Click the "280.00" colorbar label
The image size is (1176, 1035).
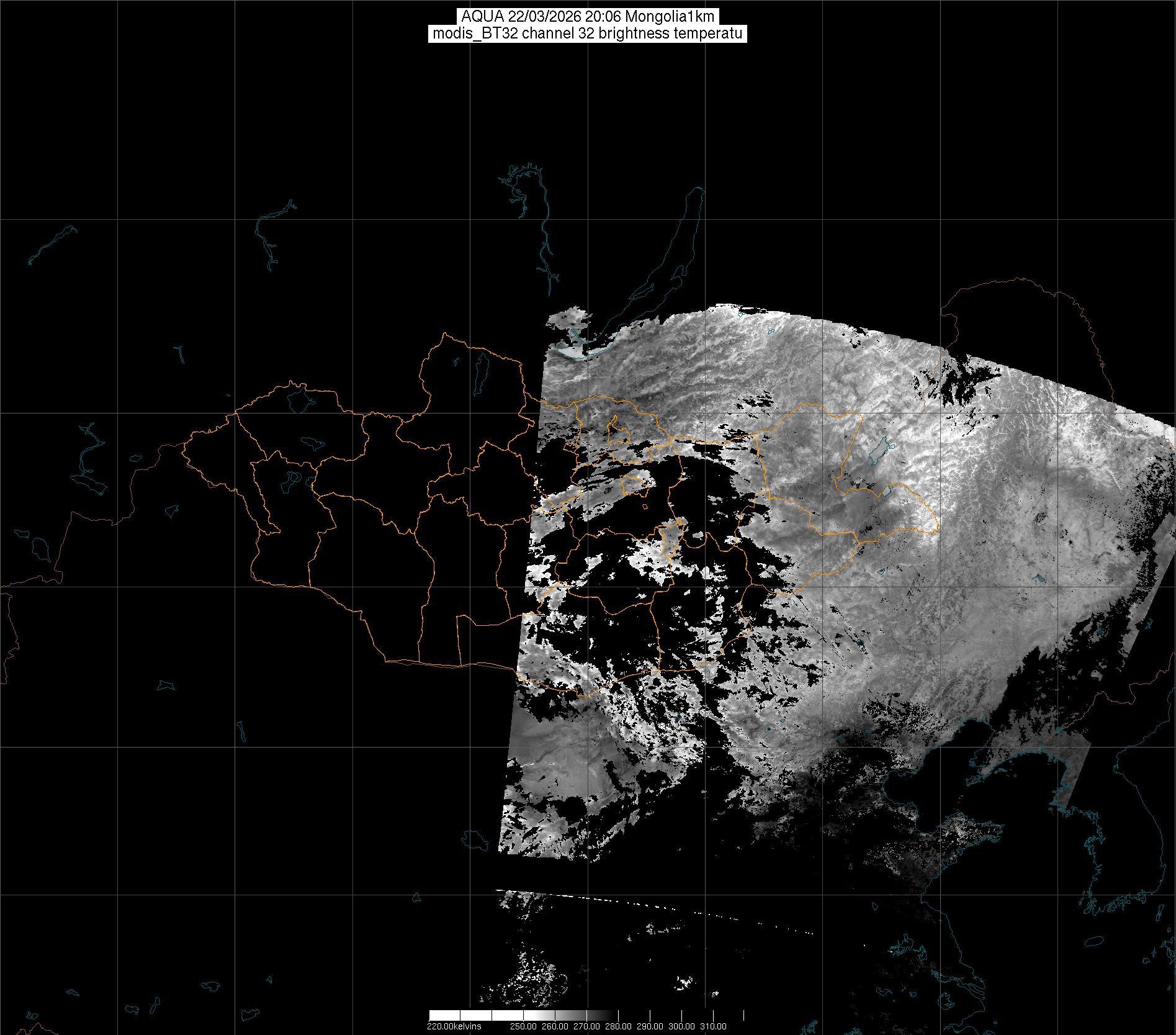point(618,1026)
